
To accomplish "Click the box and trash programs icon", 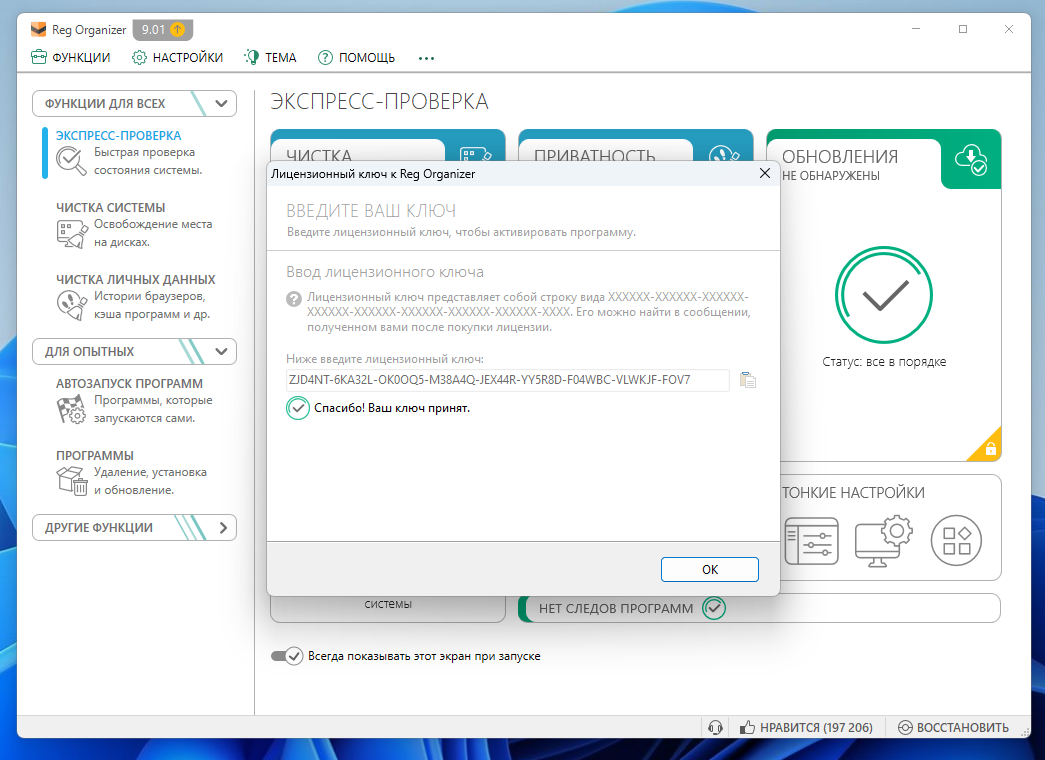I will [72, 481].
